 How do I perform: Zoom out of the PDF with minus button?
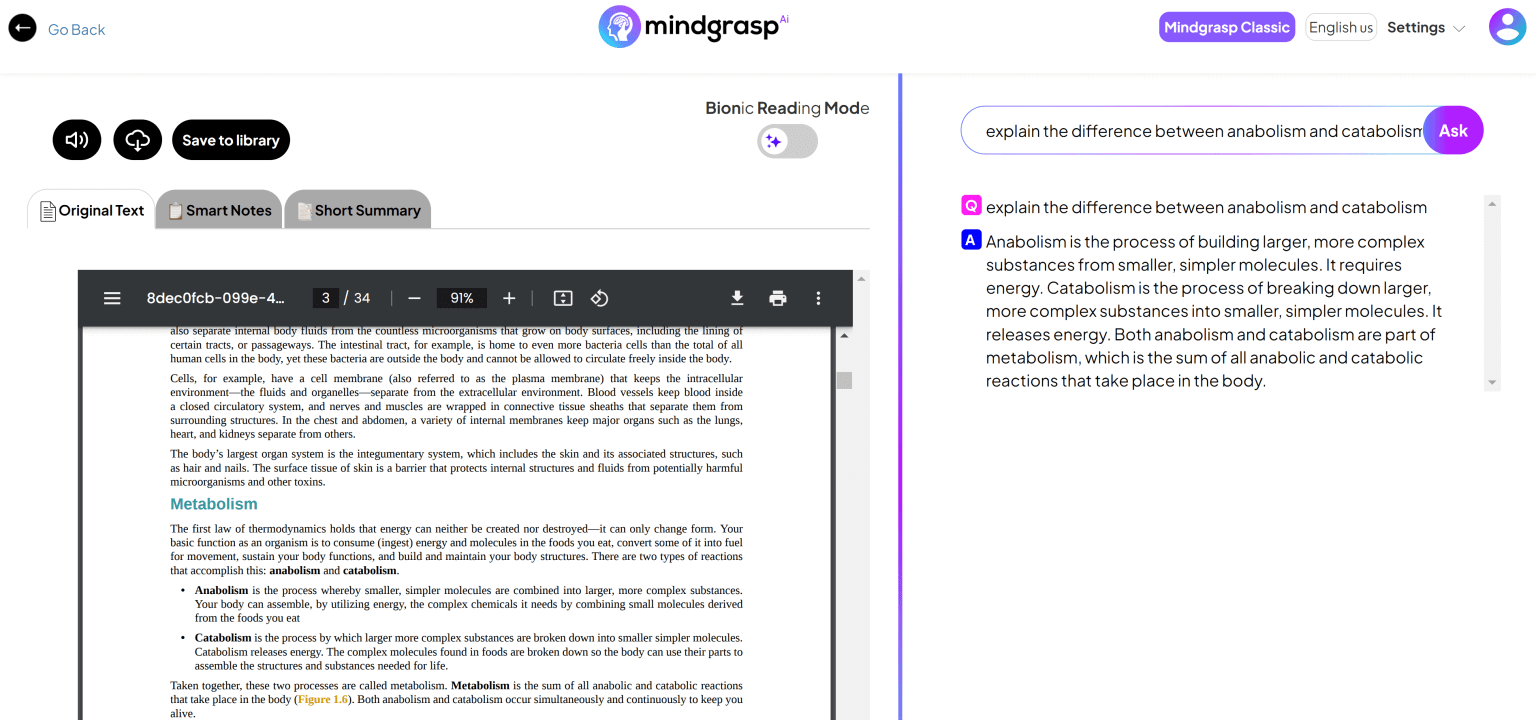[414, 297]
